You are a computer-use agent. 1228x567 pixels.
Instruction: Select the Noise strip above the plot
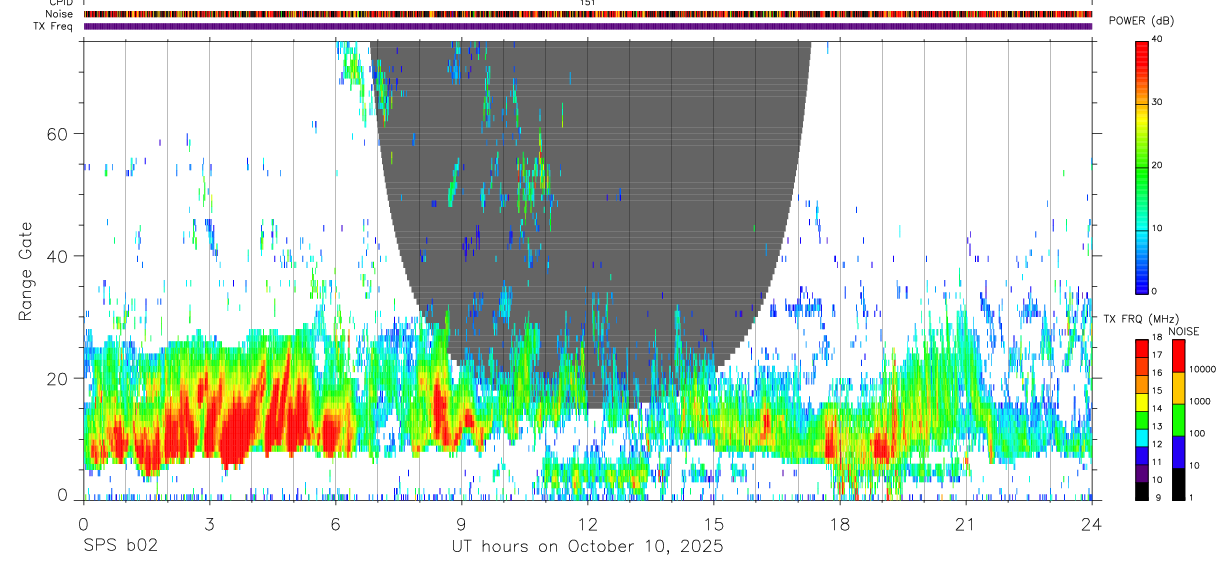587,14
